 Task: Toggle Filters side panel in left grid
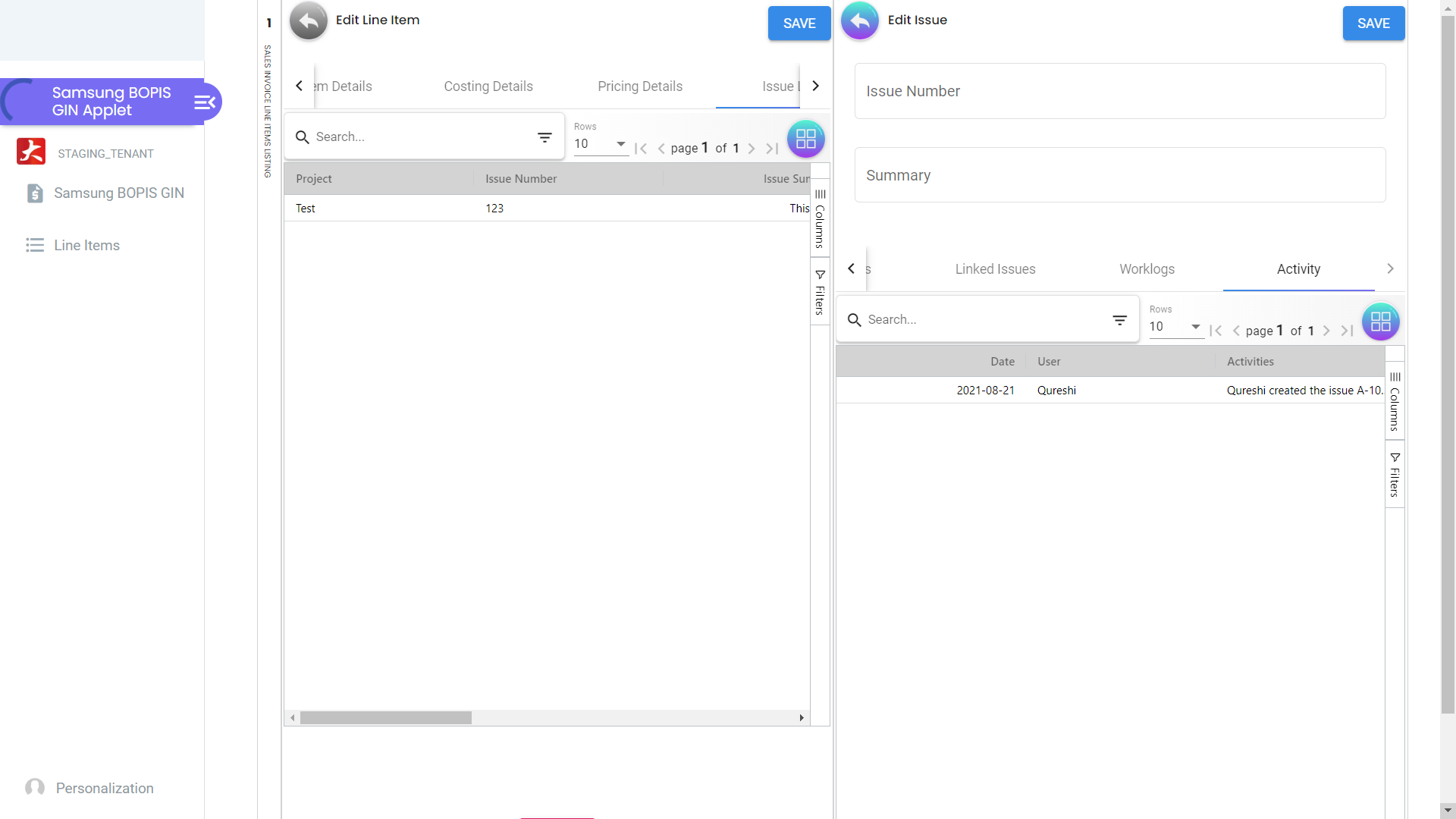(820, 292)
